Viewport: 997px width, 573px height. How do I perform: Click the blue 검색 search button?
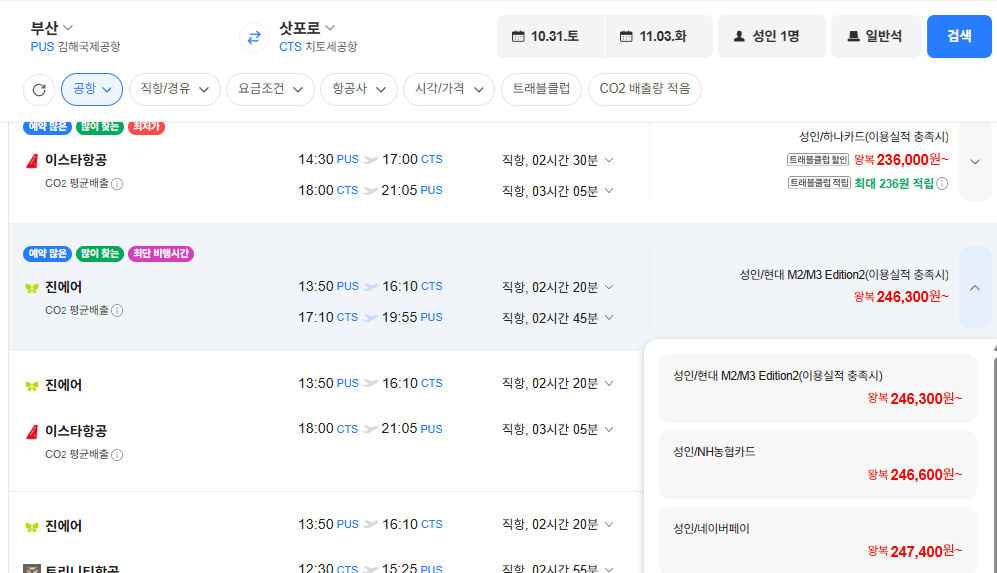(959, 36)
